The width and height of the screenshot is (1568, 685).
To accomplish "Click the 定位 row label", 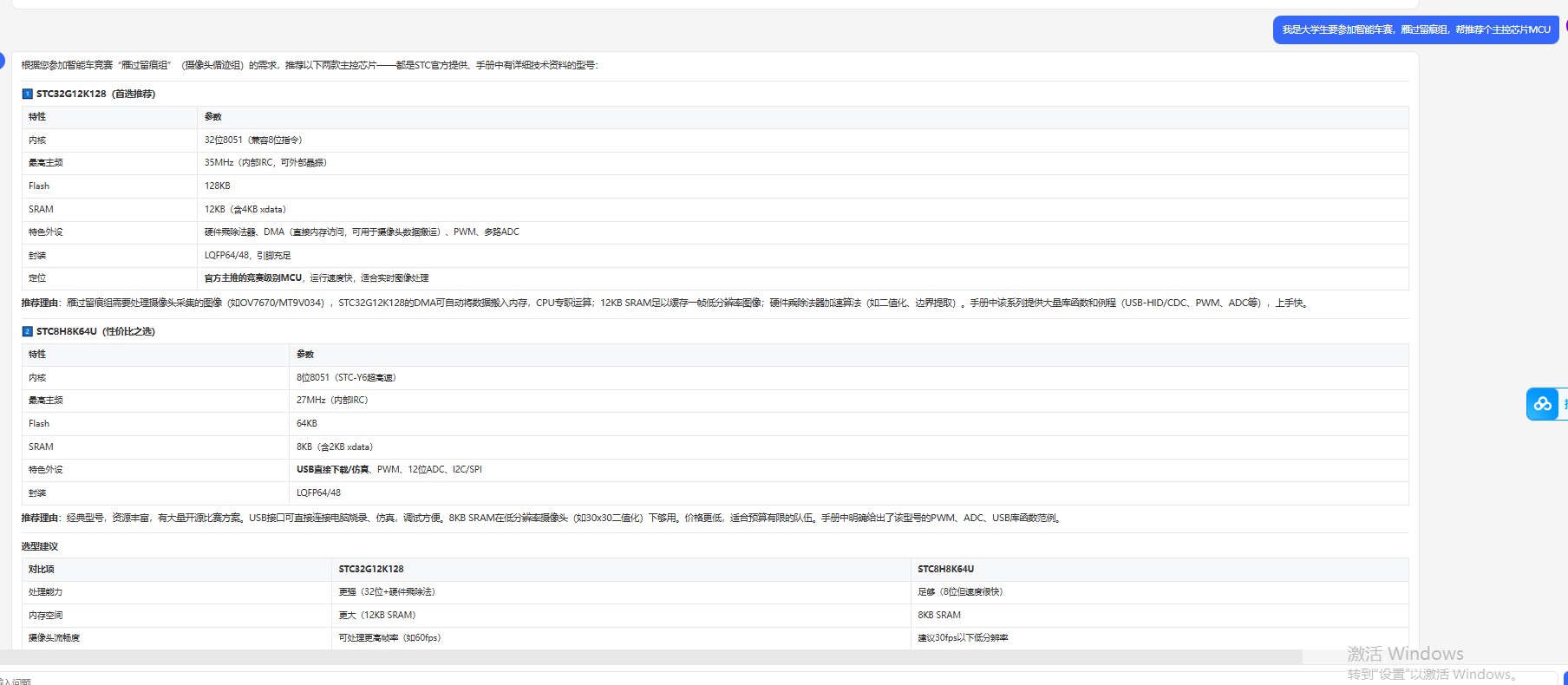I will (x=37, y=277).
